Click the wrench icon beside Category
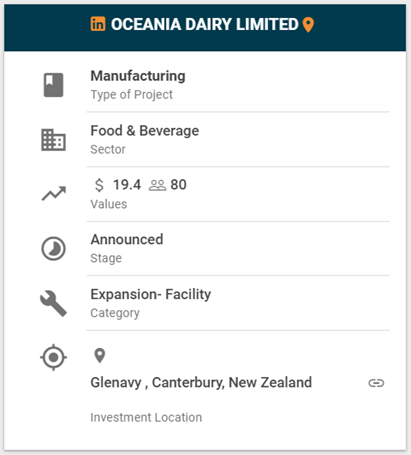The width and height of the screenshot is (411, 455). click(53, 303)
